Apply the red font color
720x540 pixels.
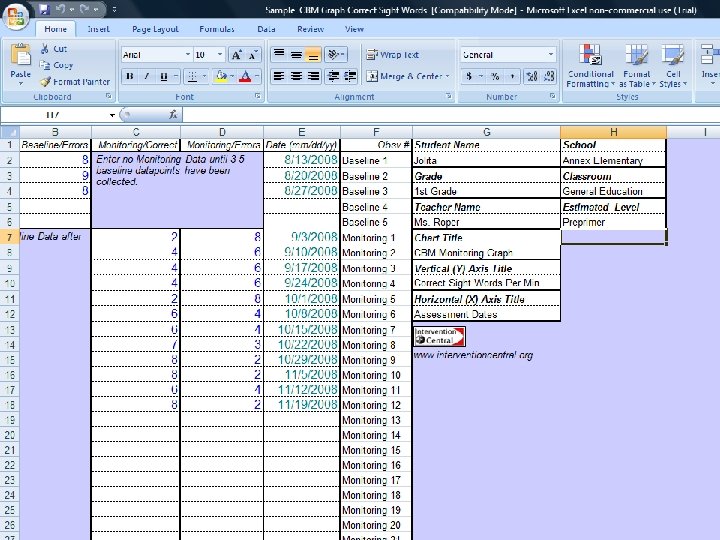(245, 77)
